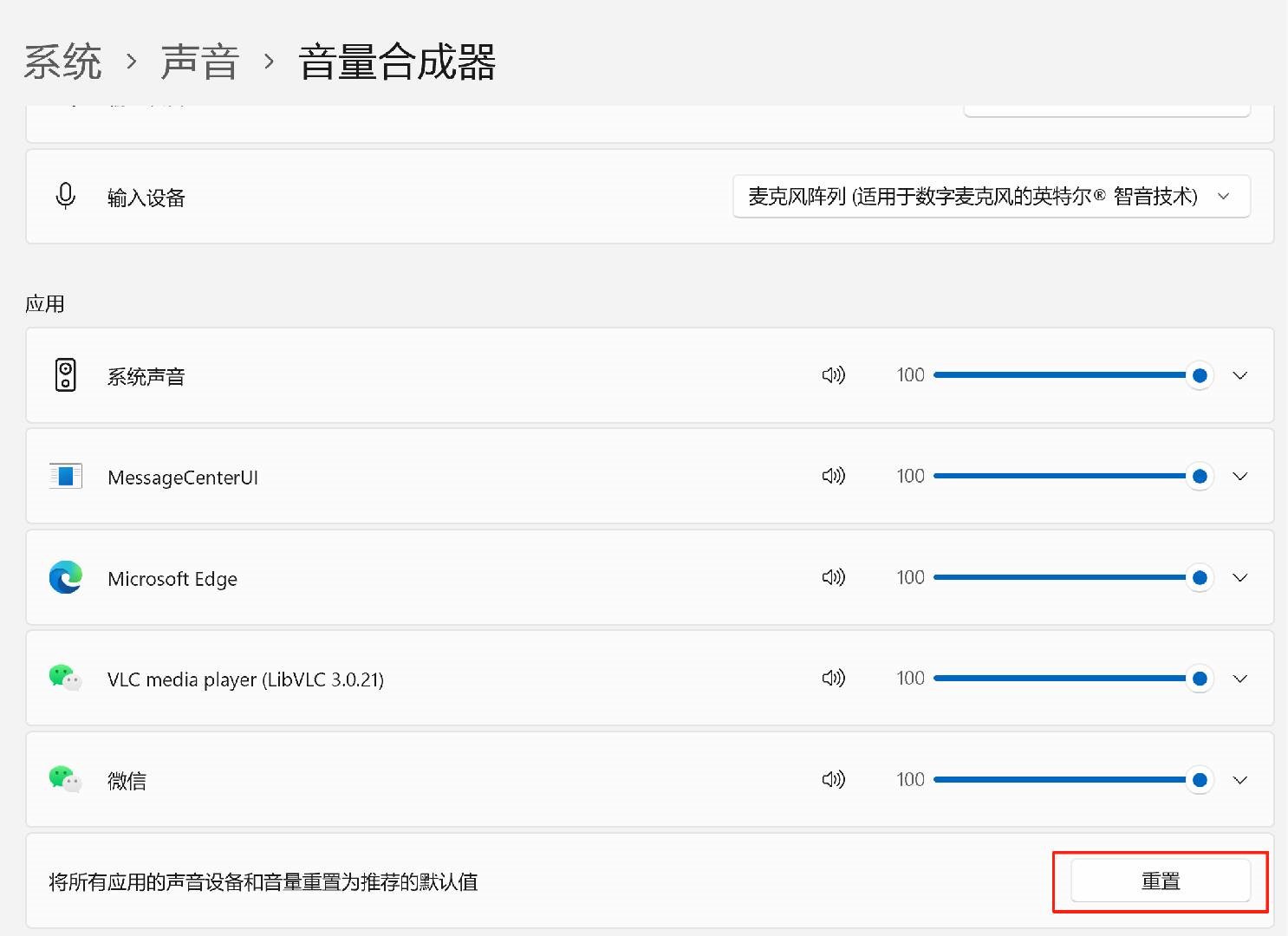Open the 输入设备 microphone dropdown
Viewport: 1288px width, 936px height.
tap(991, 197)
